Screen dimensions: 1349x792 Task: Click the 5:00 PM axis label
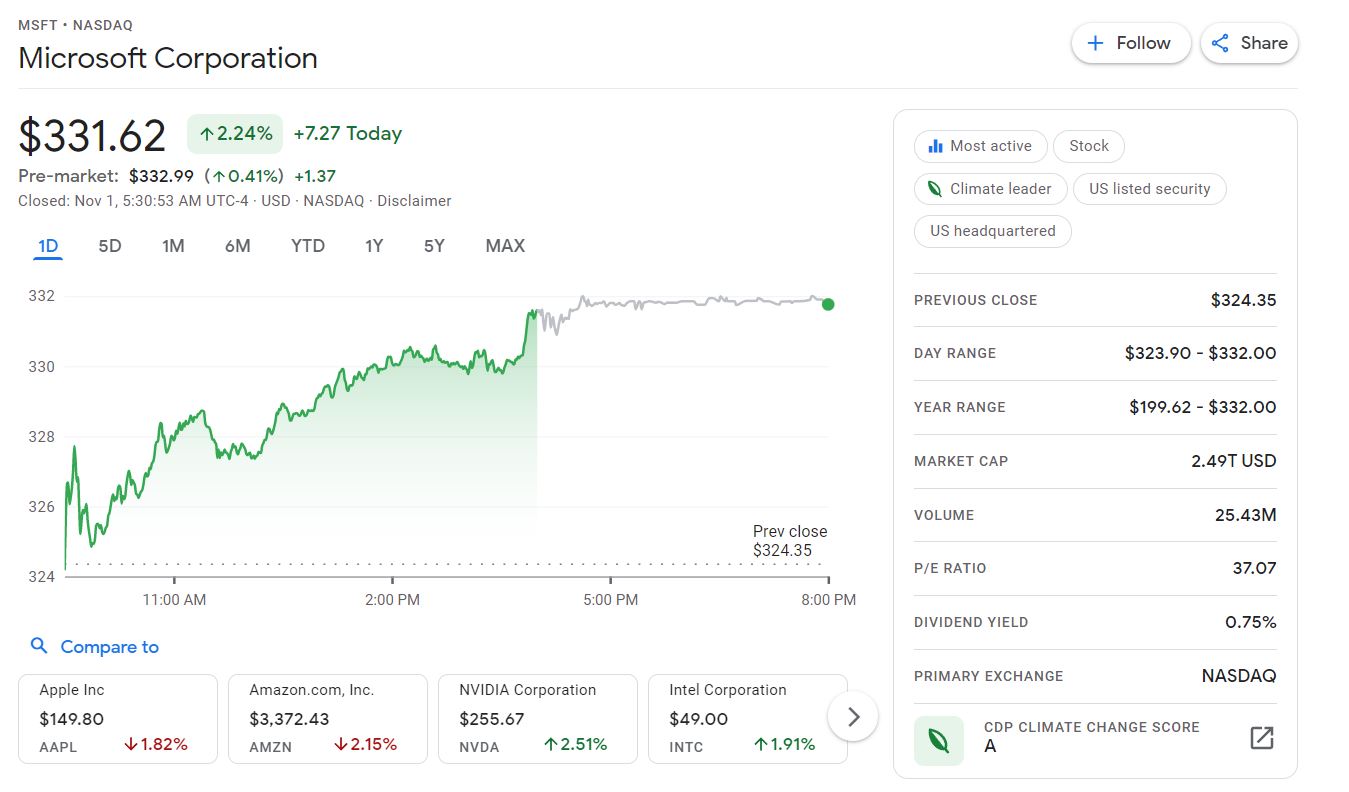[611, 600]
